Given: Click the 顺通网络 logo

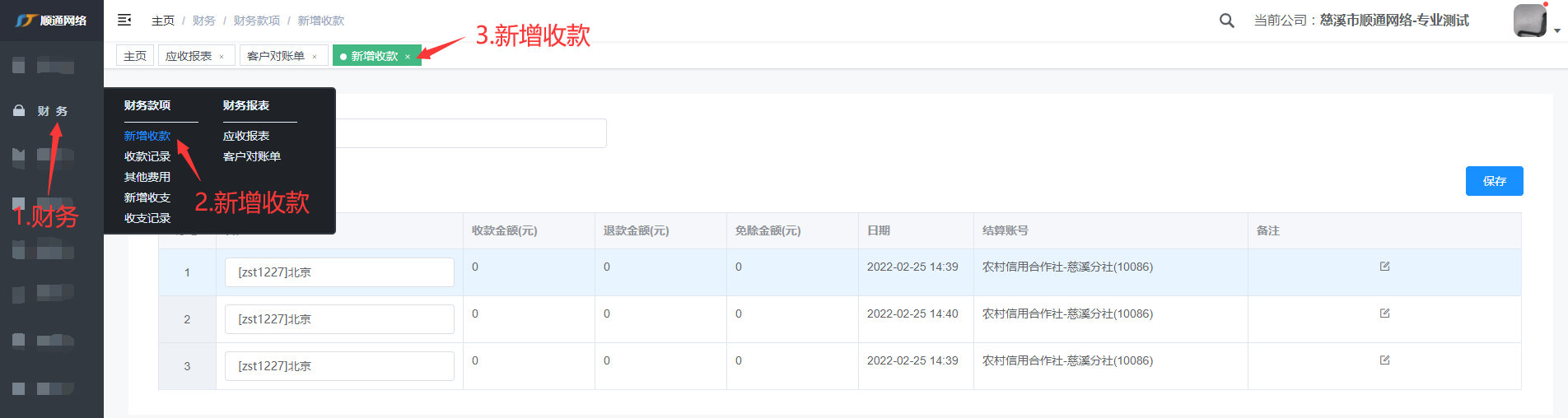Looking at the screenshot, I should coord(51,21).
